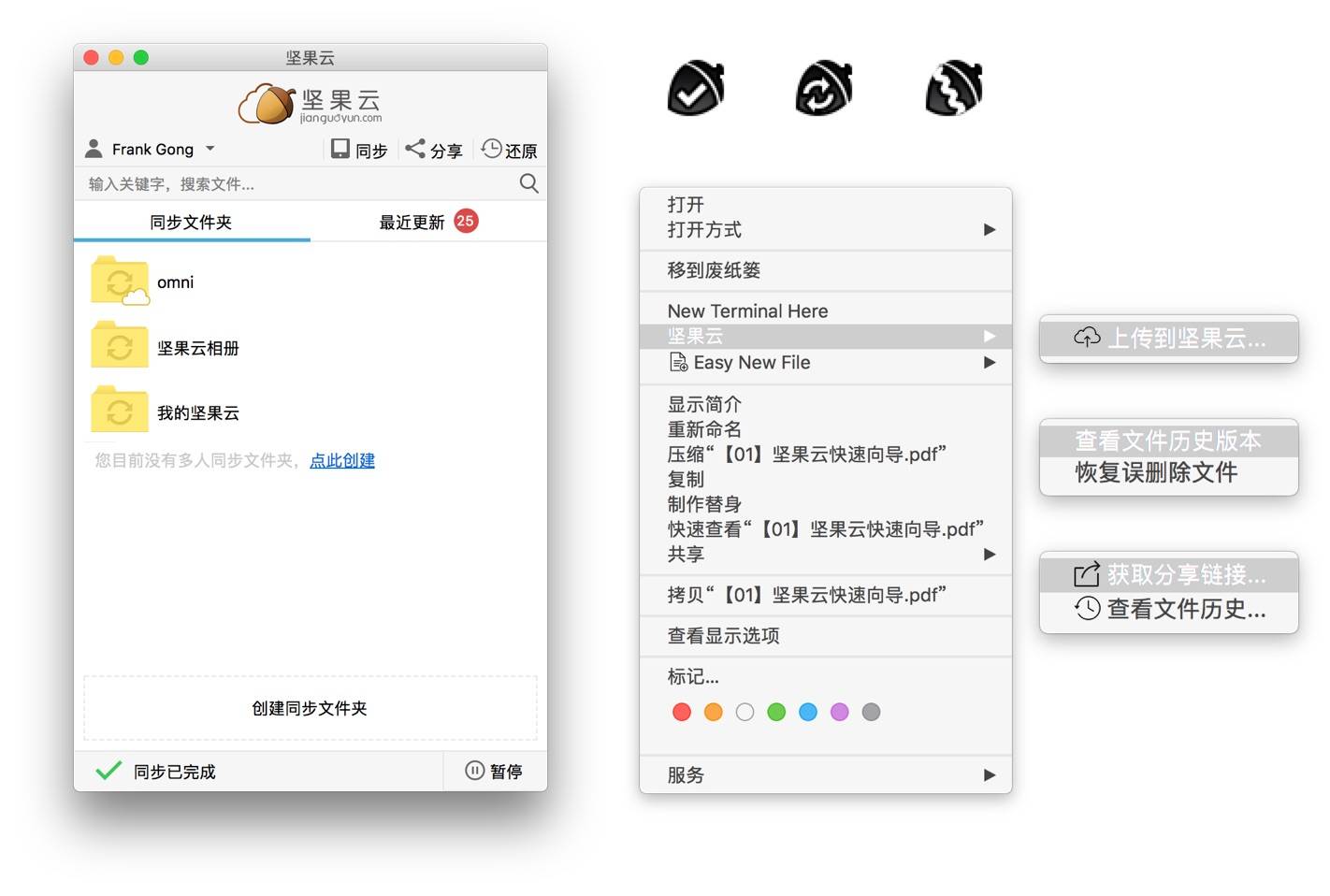Expand the Easy New File submenu arrow

coord(990,362)
